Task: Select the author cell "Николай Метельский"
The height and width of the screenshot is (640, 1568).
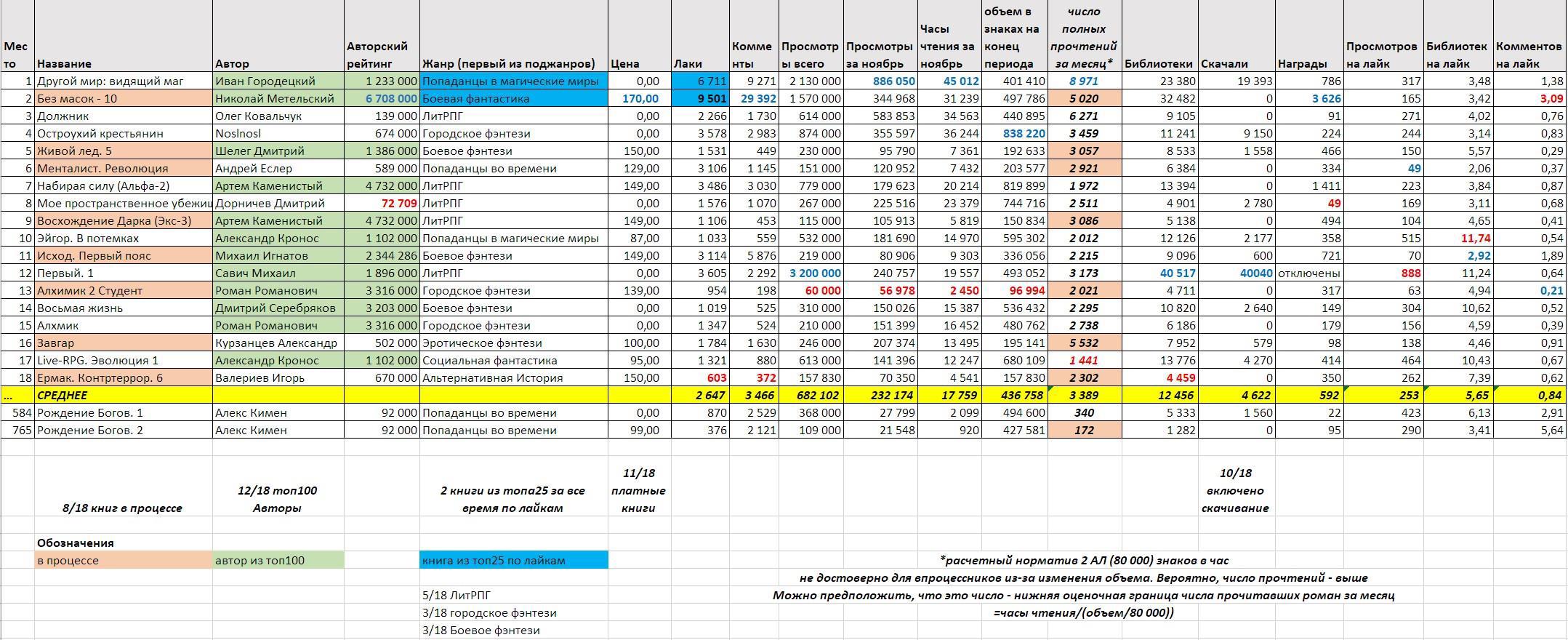Action: [x=278, y=99]
